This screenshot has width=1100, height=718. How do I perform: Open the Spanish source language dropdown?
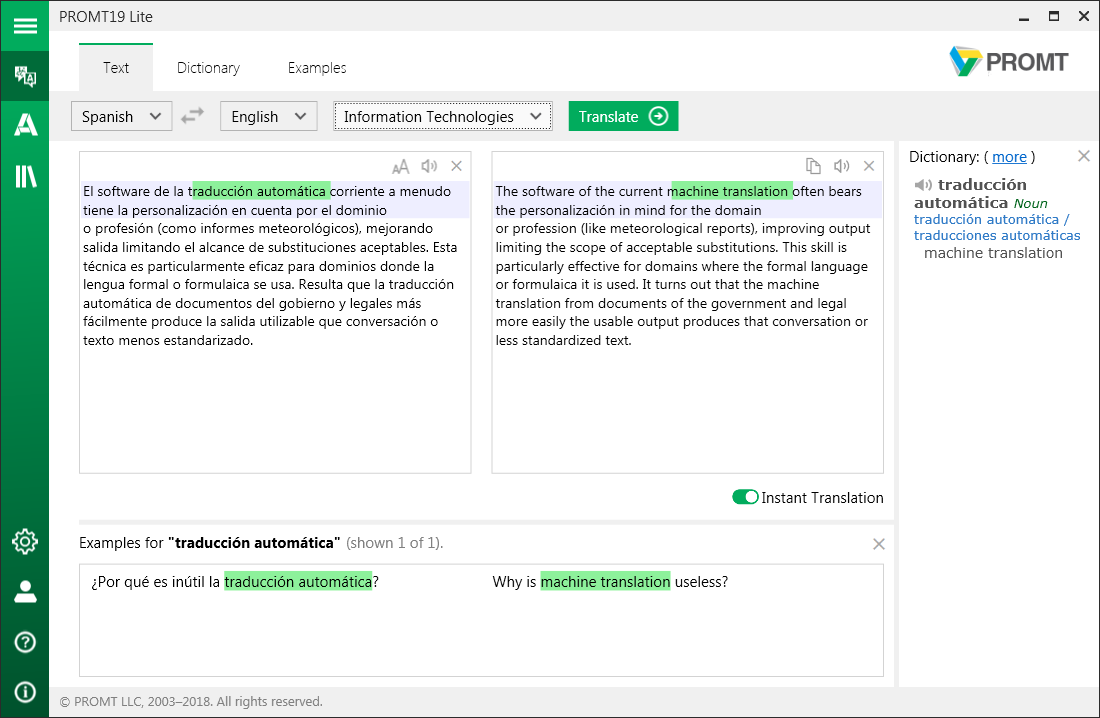pyautogui.click(x=121, y=116)
